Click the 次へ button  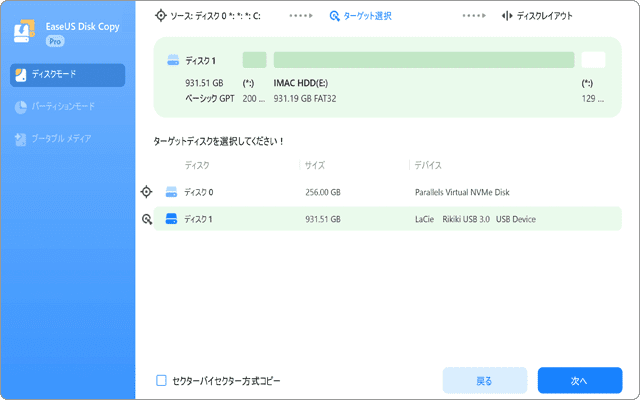click(x=580, y=381)
